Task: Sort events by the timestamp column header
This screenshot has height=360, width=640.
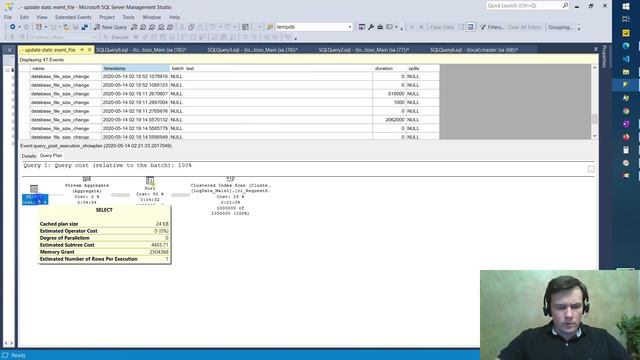Action: tap(136, 68)
